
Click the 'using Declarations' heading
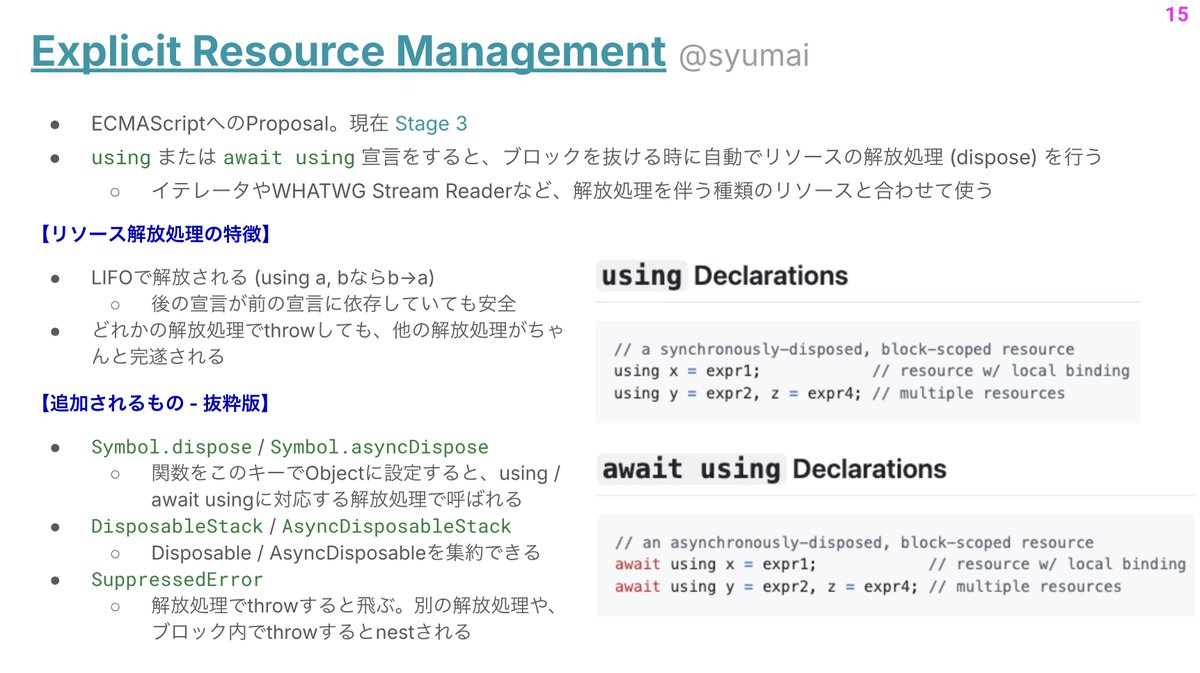pos(722,276)
